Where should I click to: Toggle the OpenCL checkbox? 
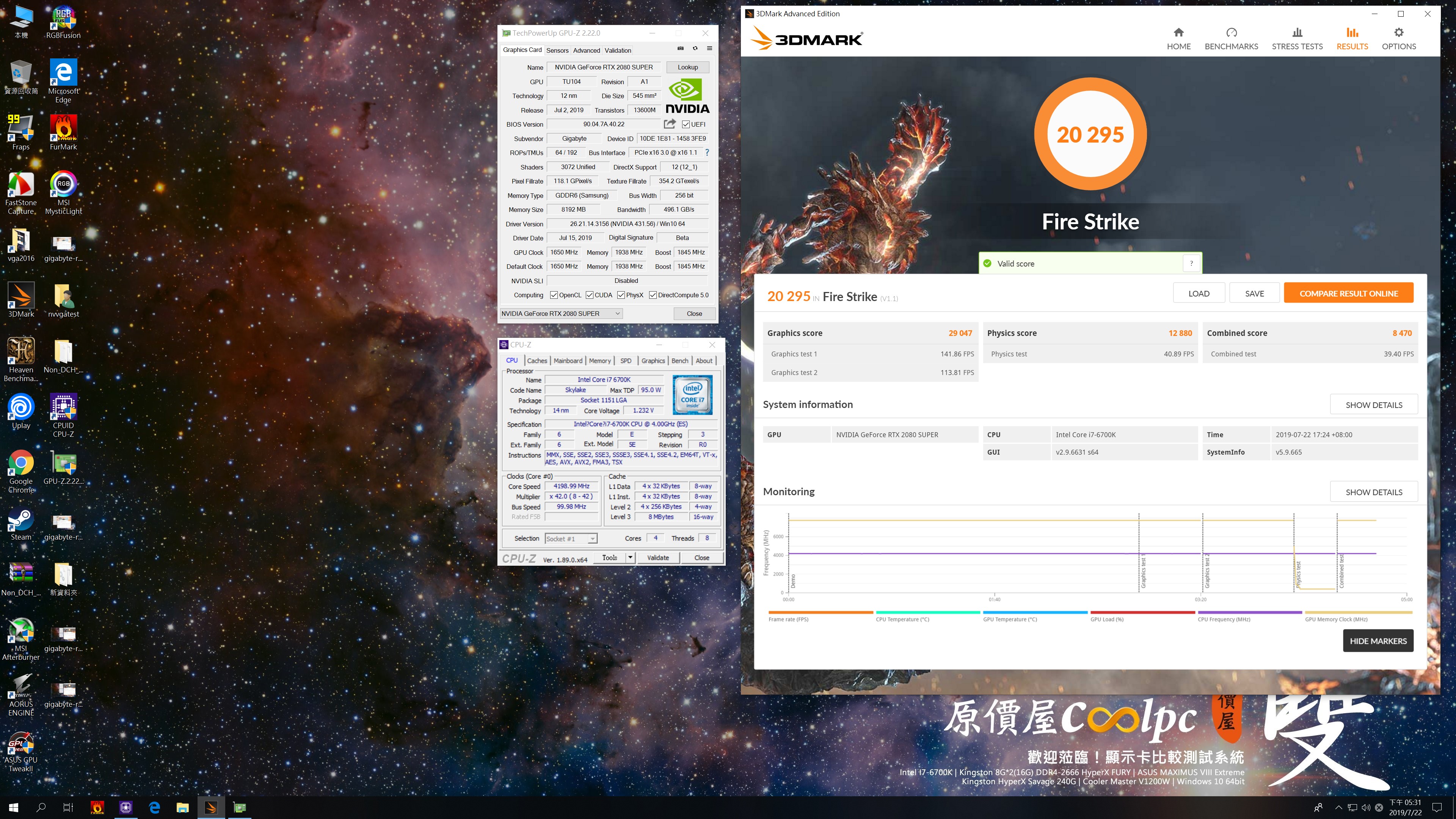[554, 295]
